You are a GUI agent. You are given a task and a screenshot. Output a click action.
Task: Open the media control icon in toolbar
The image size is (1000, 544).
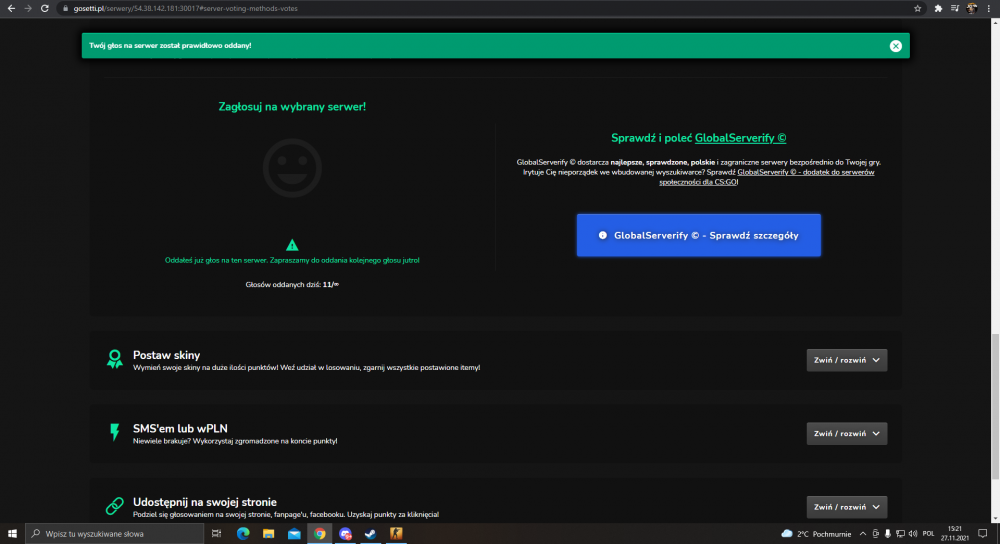(x=955, y=8)
